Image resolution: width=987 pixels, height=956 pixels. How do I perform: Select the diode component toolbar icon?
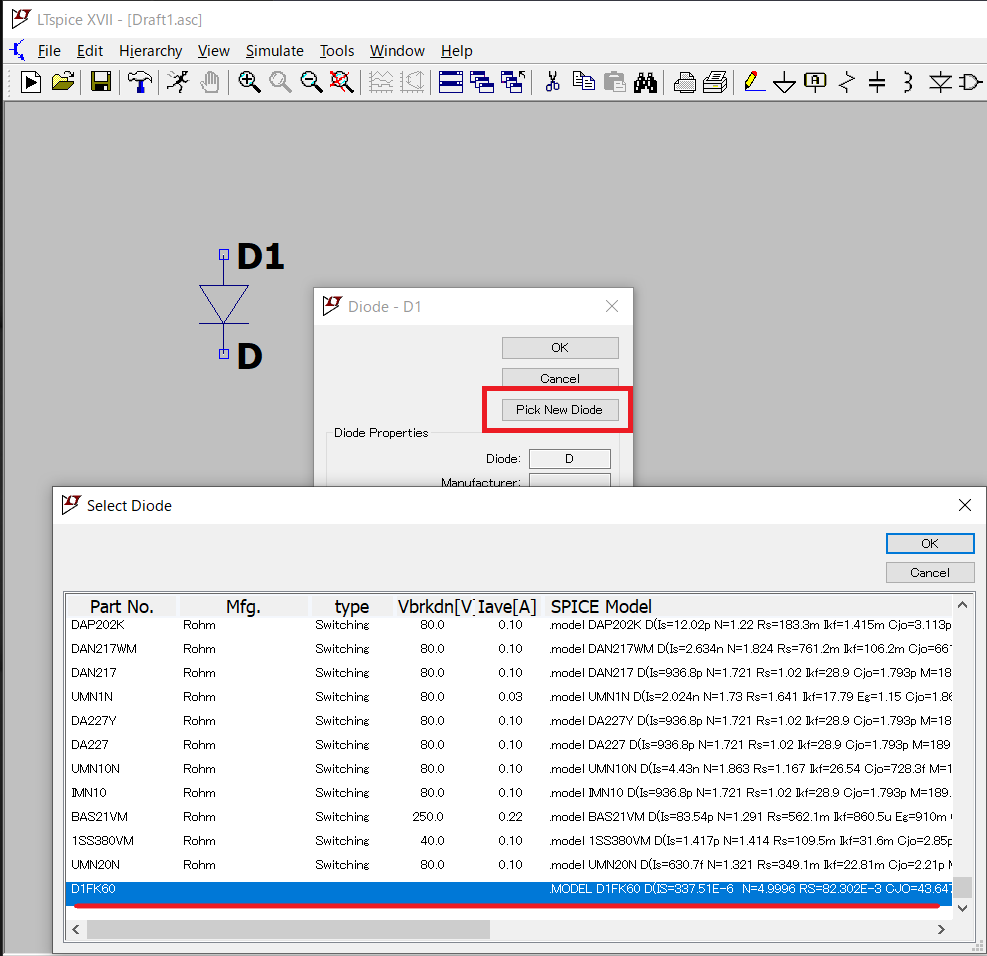click(940, 82)
